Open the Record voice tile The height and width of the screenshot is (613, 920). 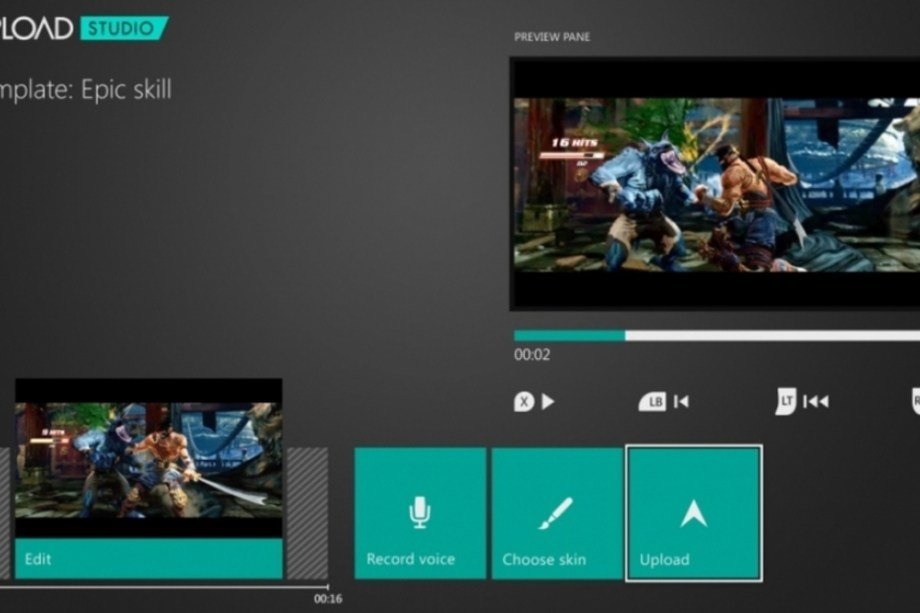(420, 513)
